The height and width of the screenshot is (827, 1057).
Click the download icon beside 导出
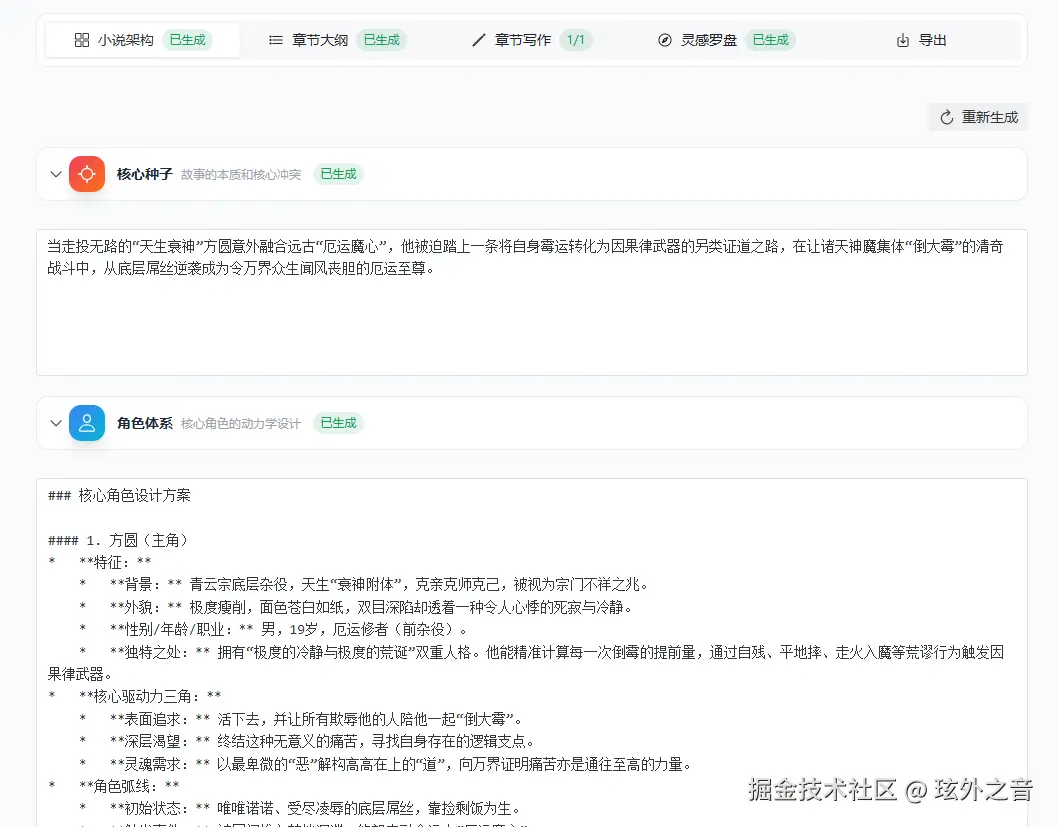coord(901,40)
